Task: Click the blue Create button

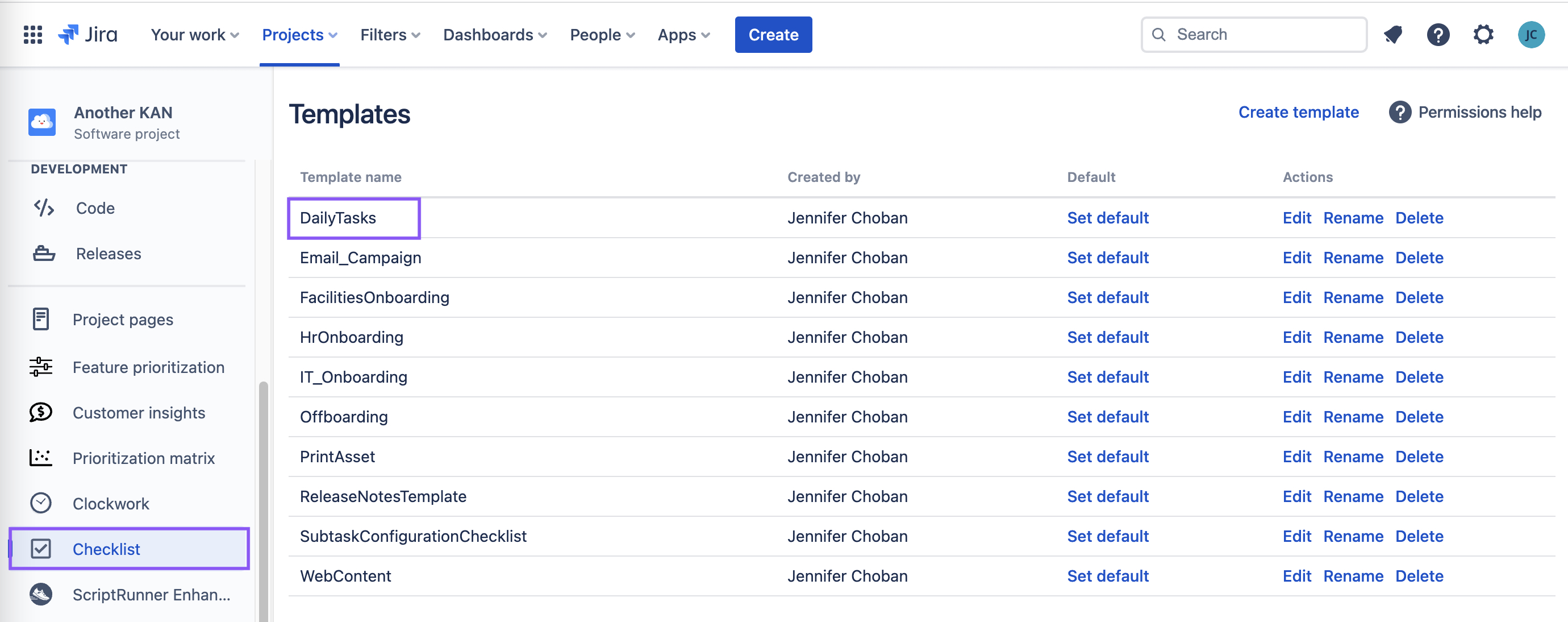Action: 773,35
